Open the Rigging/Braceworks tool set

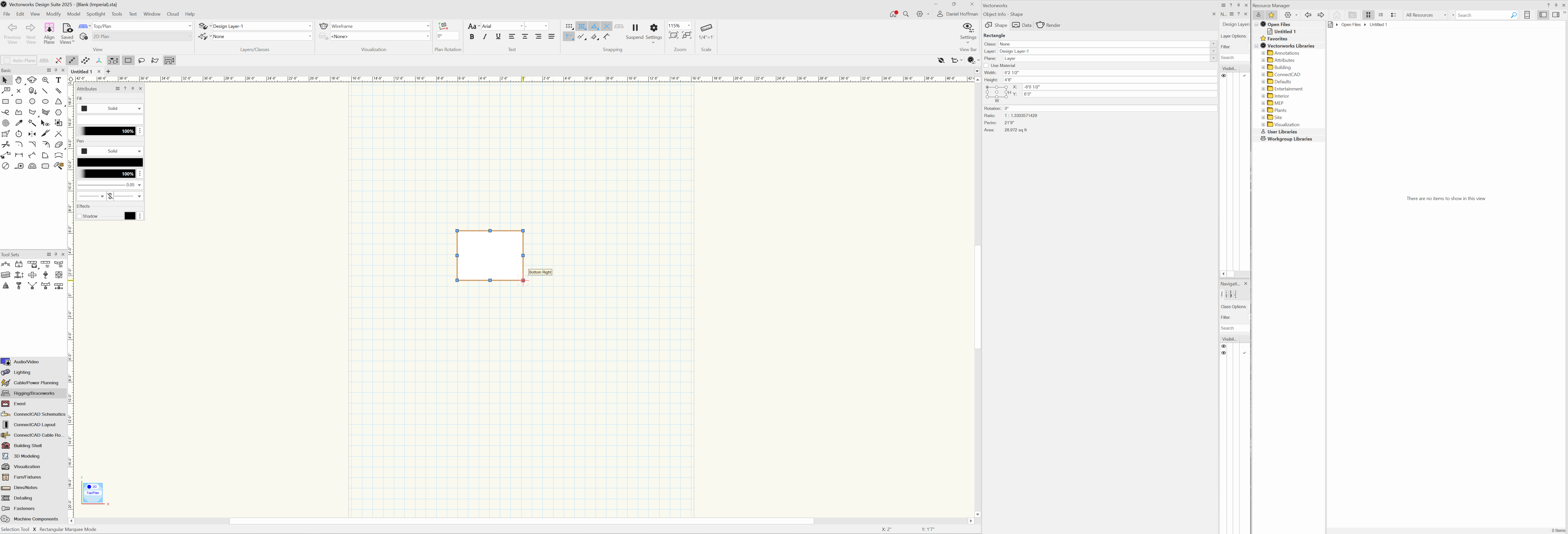pyautogui.click(x=33, y=393)
